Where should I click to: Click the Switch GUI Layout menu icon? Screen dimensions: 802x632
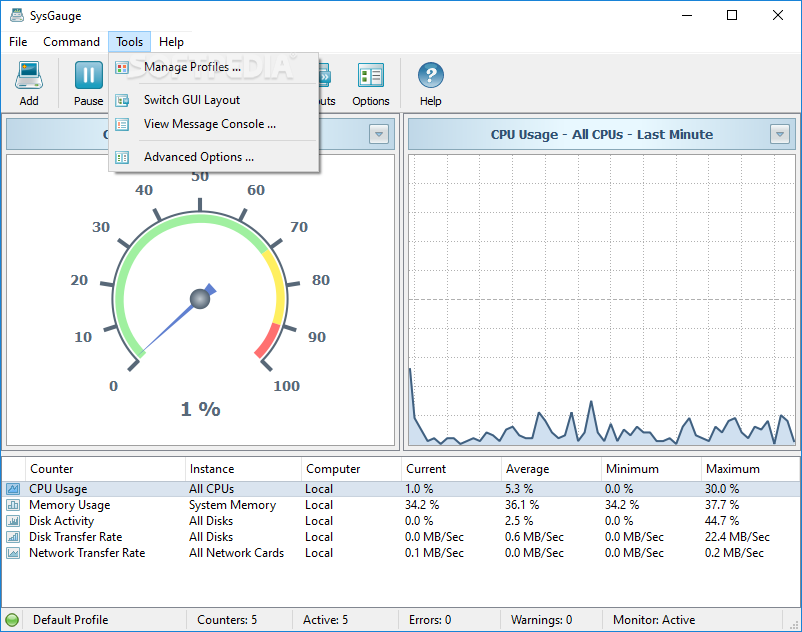coord(122,100)
